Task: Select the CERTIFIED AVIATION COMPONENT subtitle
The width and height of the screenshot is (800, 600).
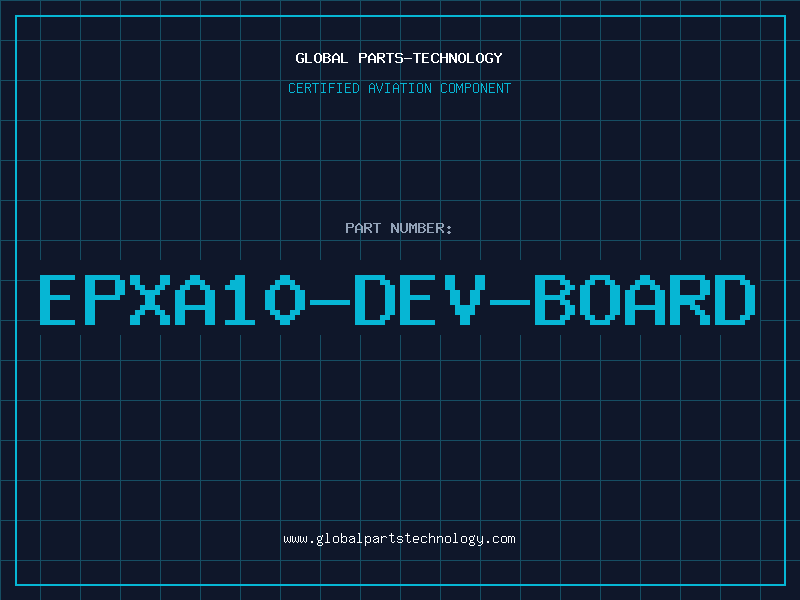Action: coord(399,88)
